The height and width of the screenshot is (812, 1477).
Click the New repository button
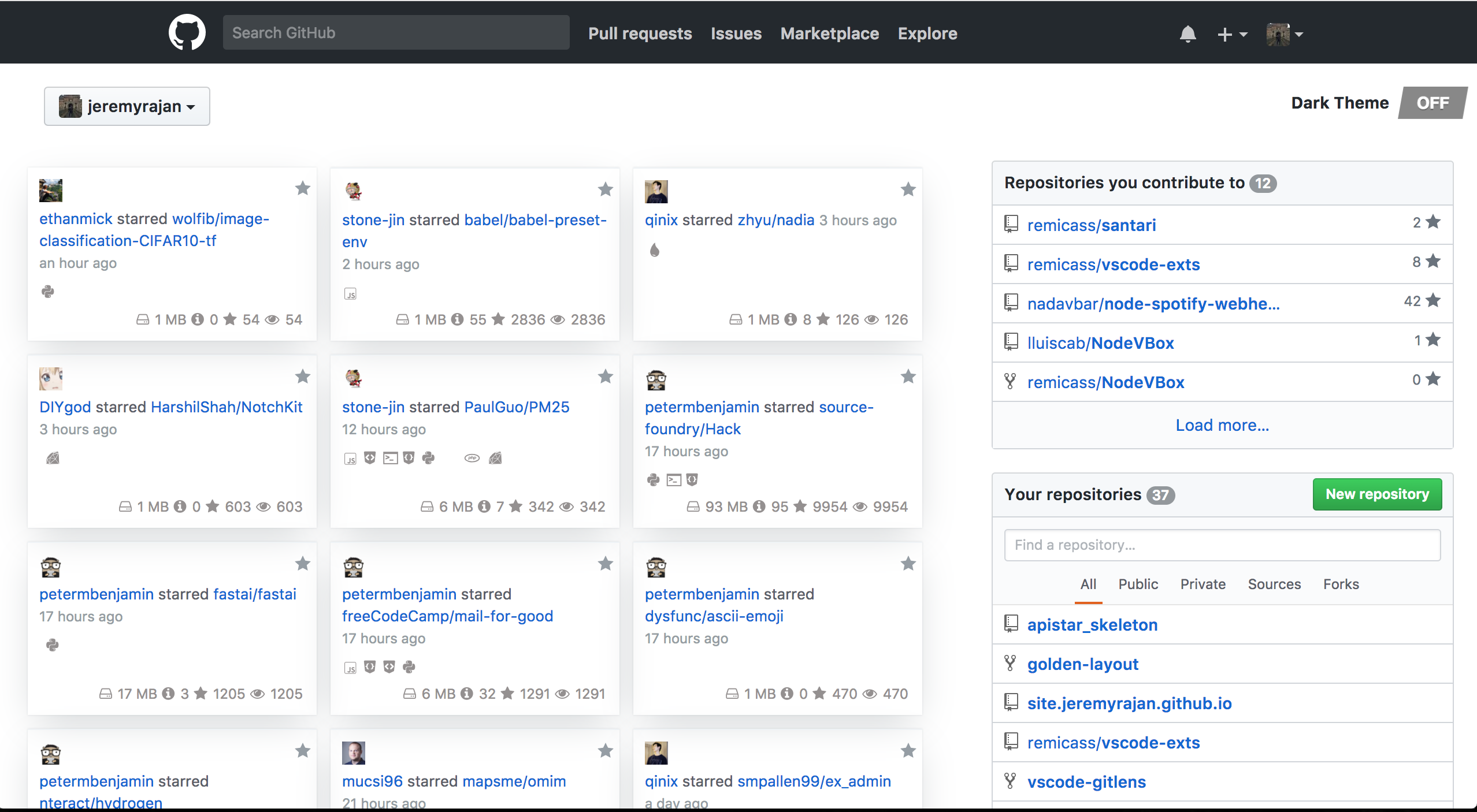tap(1376, 494)
